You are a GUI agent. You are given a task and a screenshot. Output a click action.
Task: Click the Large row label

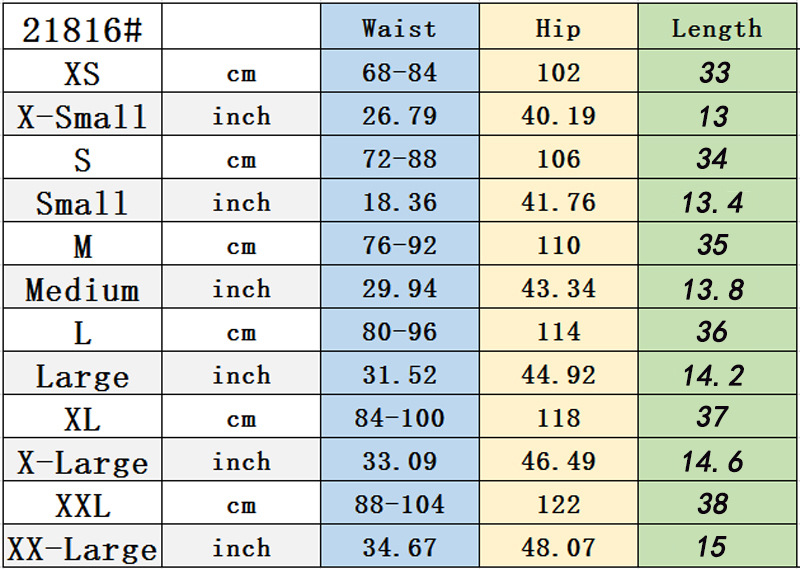click(x=82, y=377)
